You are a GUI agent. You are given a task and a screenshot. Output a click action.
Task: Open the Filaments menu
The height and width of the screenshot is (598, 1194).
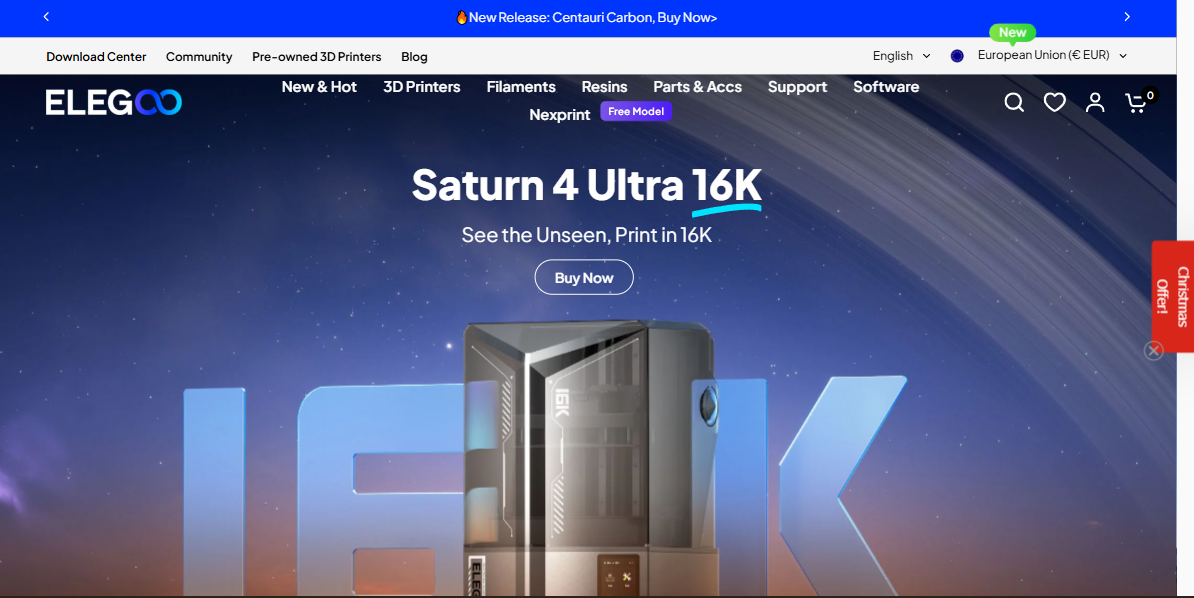pyautogui.click(x=521, y=87)
